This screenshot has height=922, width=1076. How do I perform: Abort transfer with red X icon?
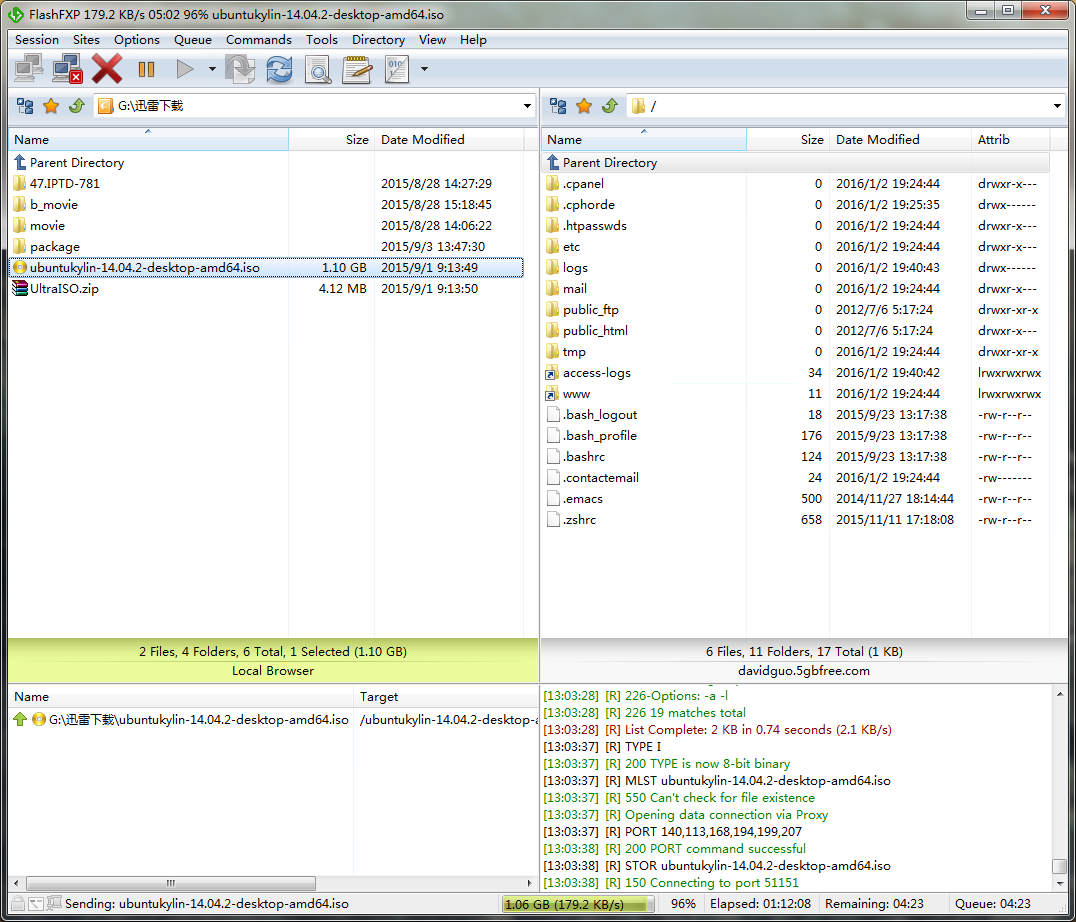point(107,69)
